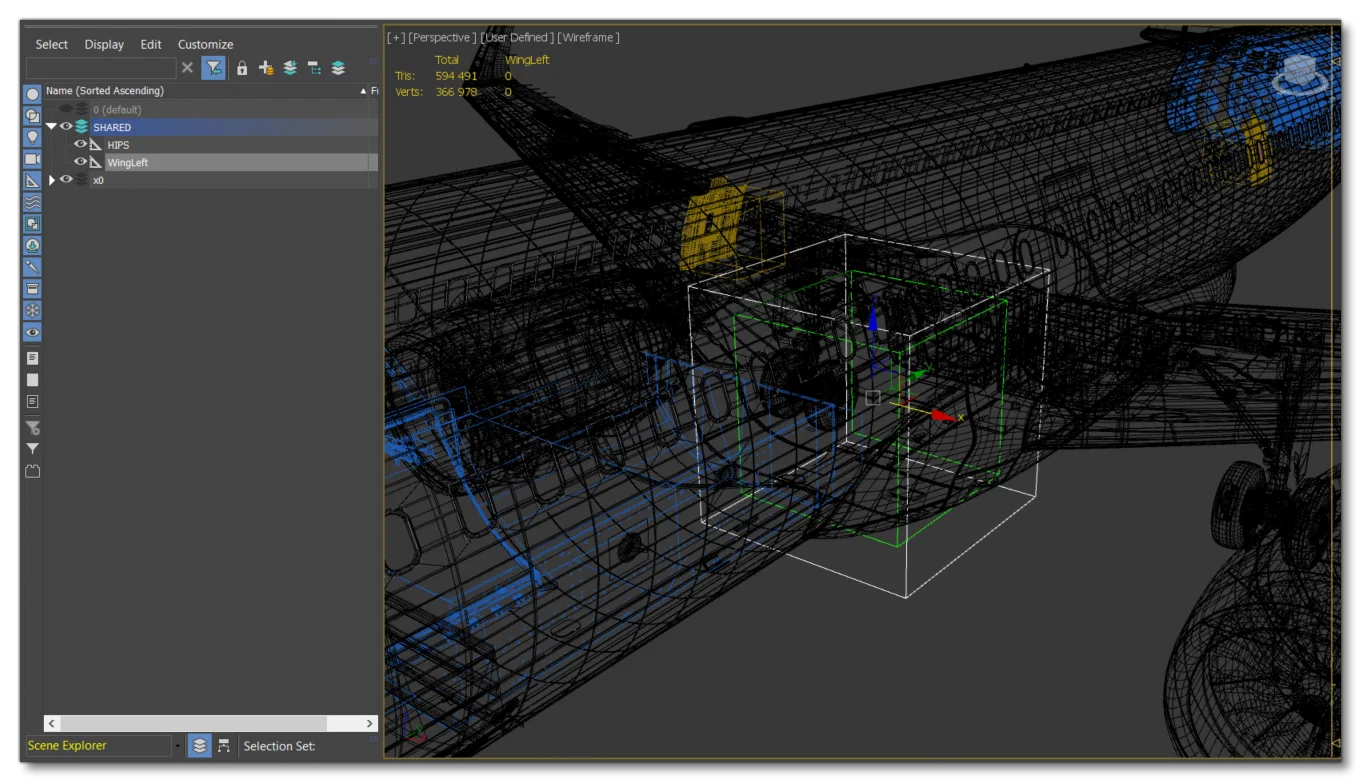This screenshot has width=1361, height=782.
Task: Click the add-to-layer plus icon
Action: pyautogui.click(x=266, y=68)
